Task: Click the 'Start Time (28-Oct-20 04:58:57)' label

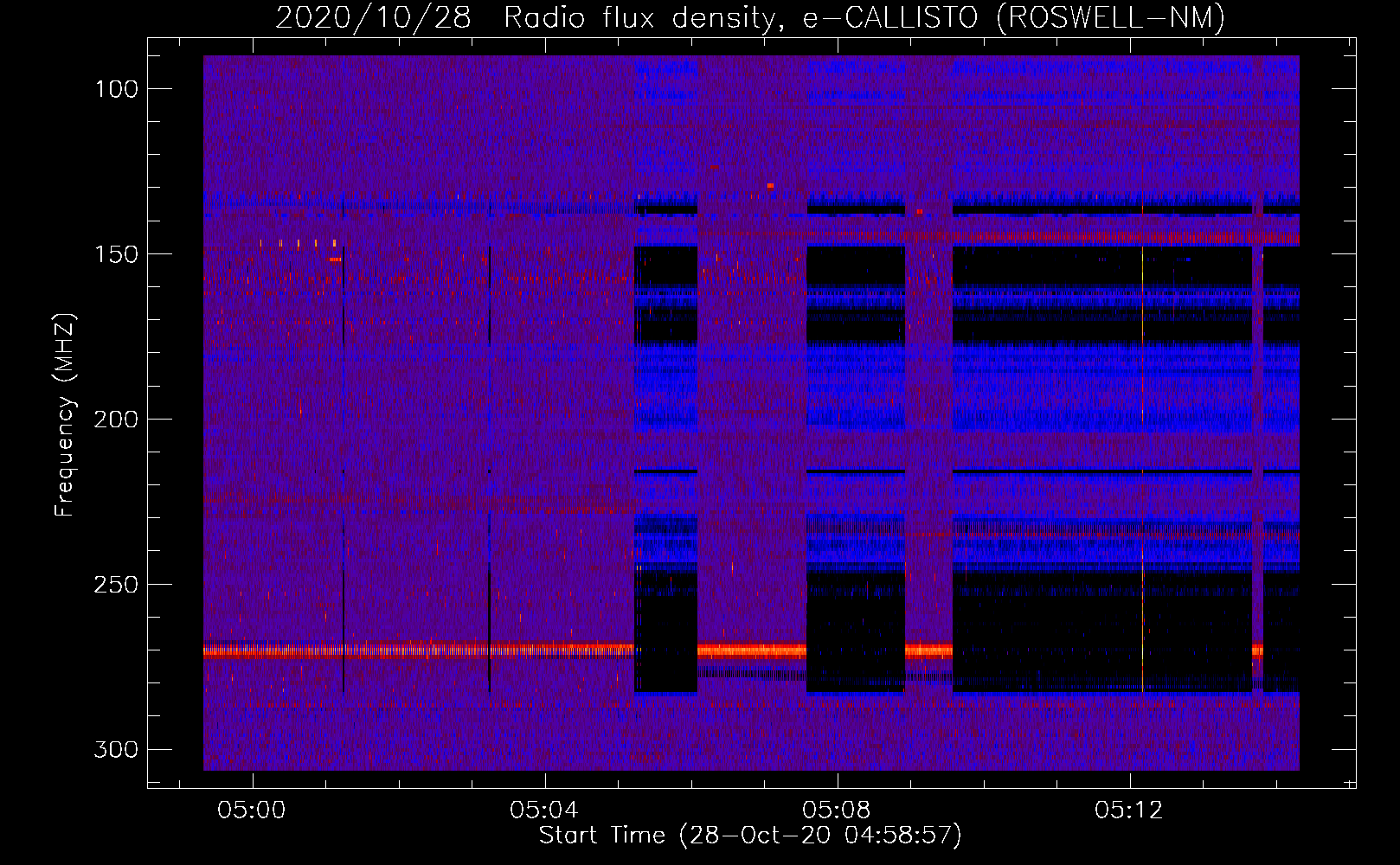Action: [750, 836]
